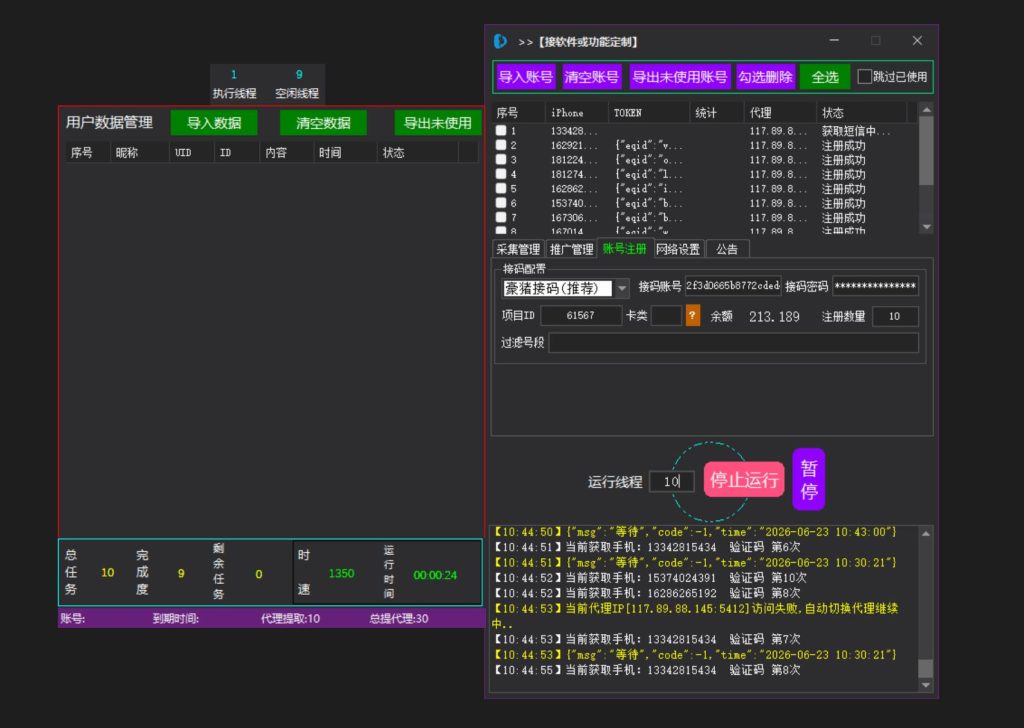Check the box on account row 4
Image resolution: width=1024 pixels, height=728 pixels.
[x=501, y=174]
